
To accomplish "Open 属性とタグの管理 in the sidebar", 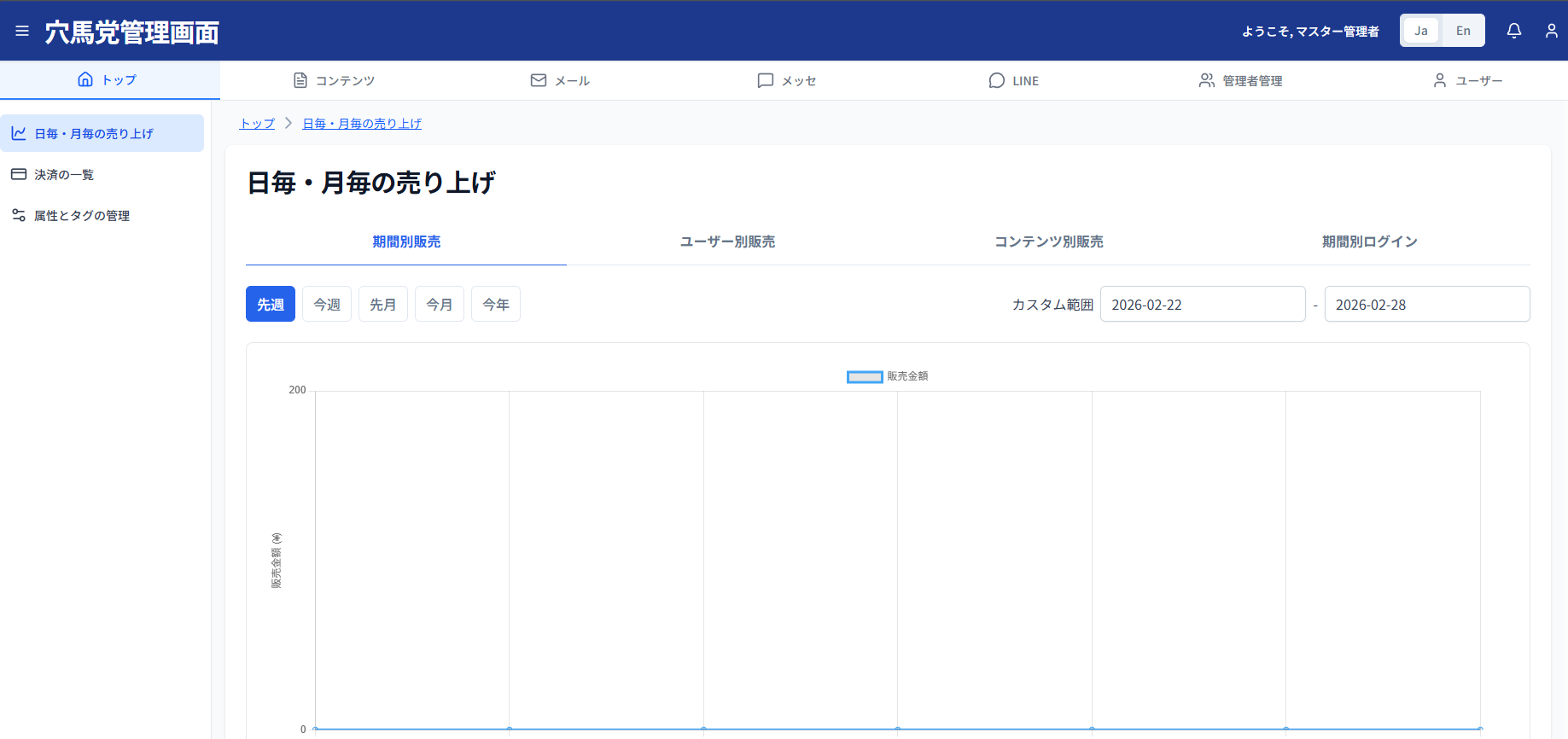I will click(x=82, y=216).
